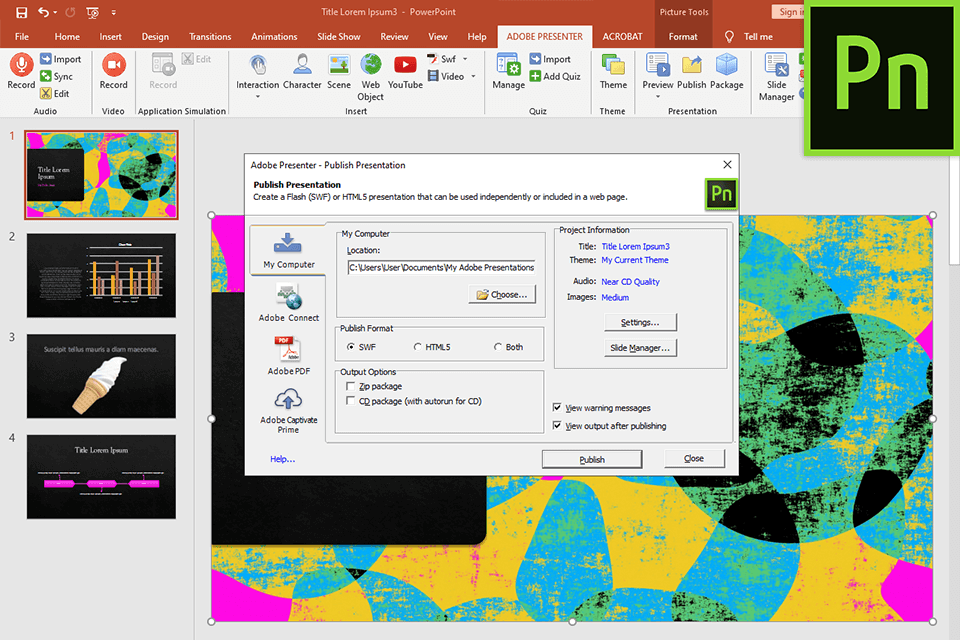
Task: Open the Interaction dropdown arrow
Action: tap(258, 97)
